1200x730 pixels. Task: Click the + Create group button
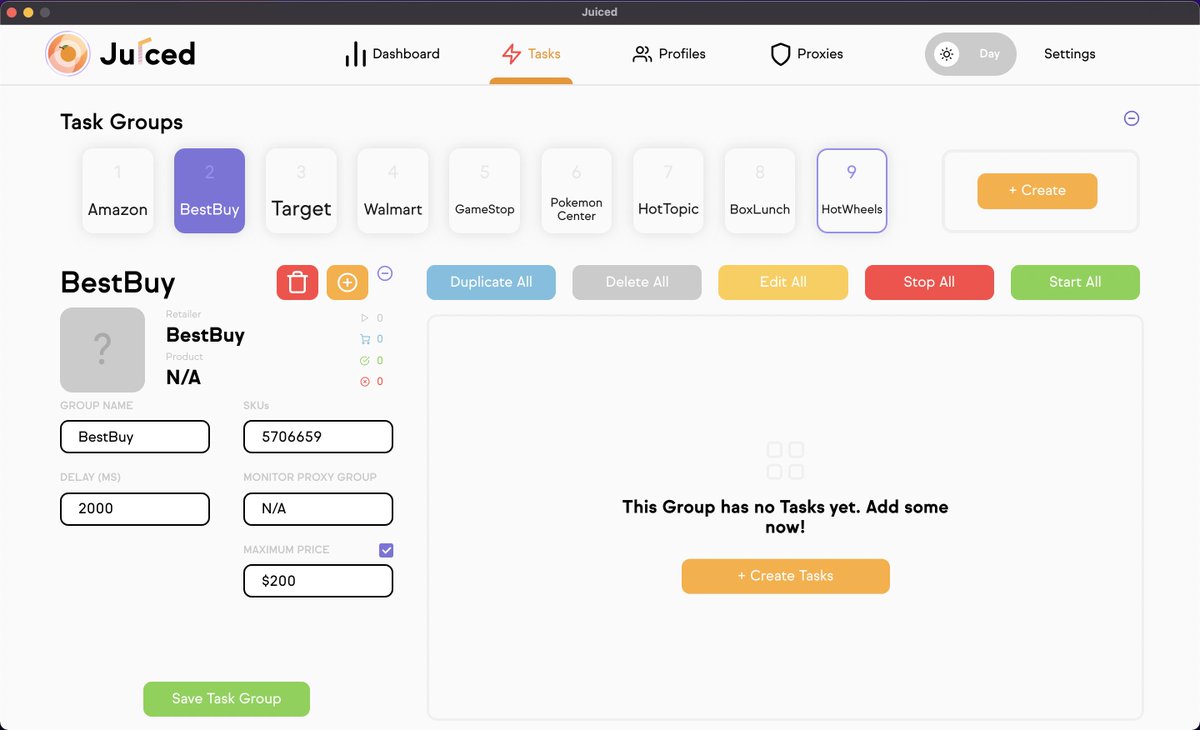click(1037, 190)
